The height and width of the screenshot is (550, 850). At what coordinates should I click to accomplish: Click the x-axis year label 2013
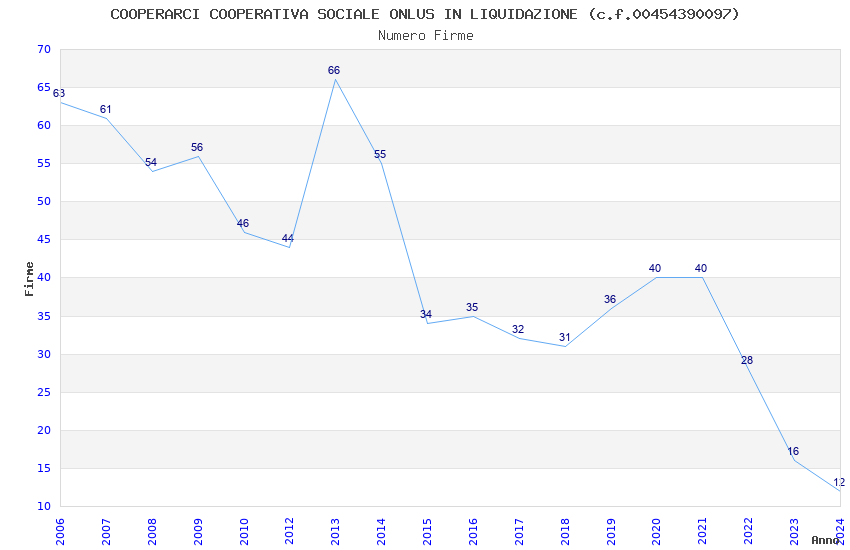(x=336, y=532)
